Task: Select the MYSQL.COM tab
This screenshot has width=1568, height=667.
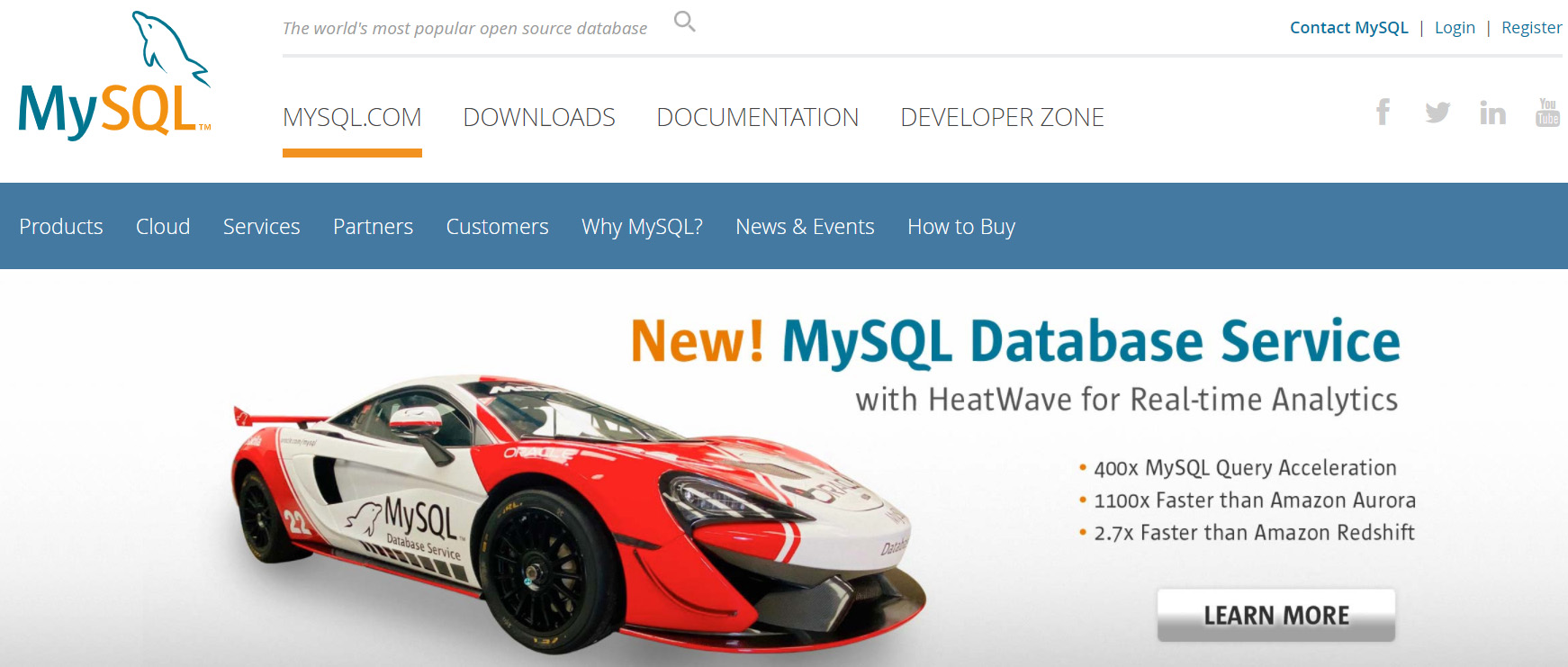Action: tap(352, 117)
